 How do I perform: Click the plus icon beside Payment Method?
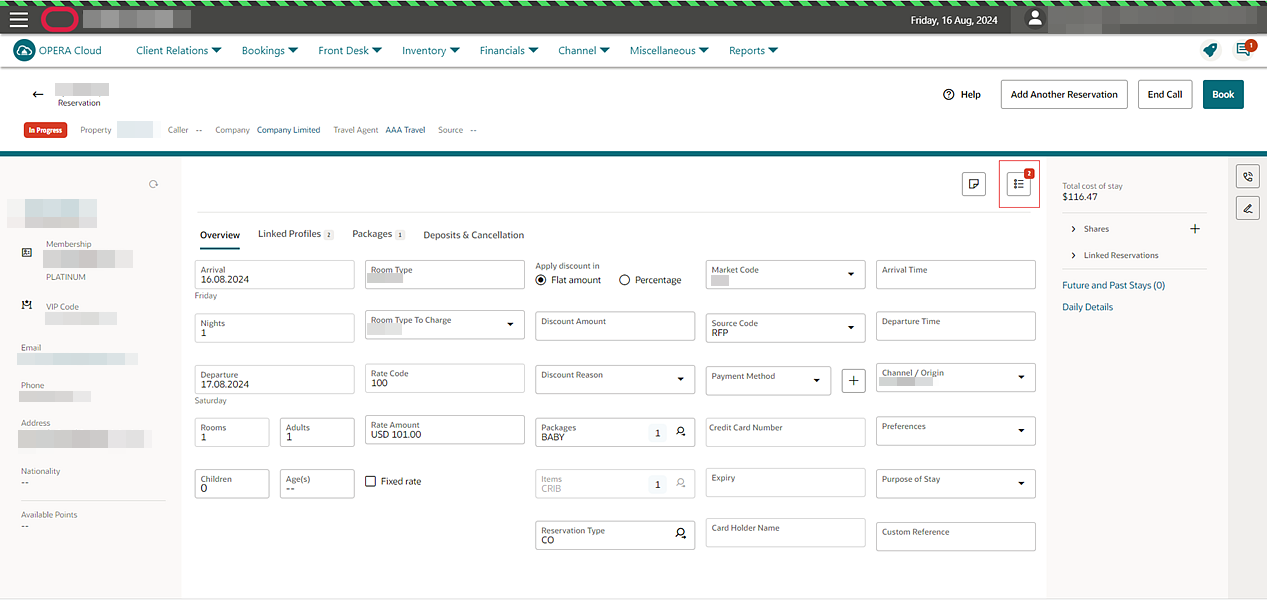coord(853,381)
